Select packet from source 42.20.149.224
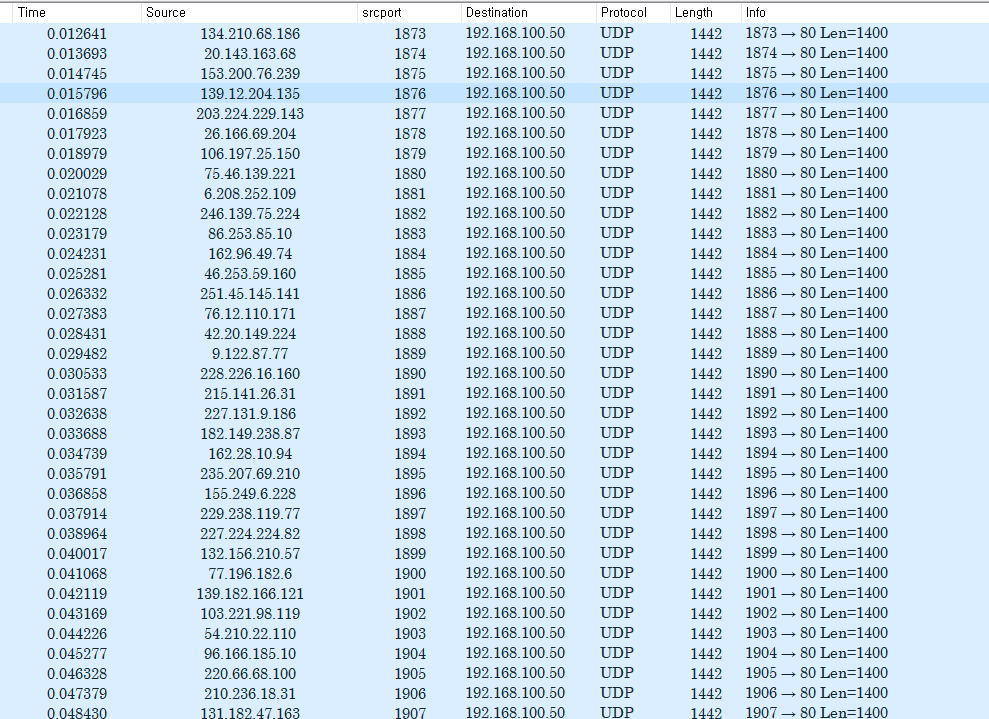989x719 pixels. 494,333
